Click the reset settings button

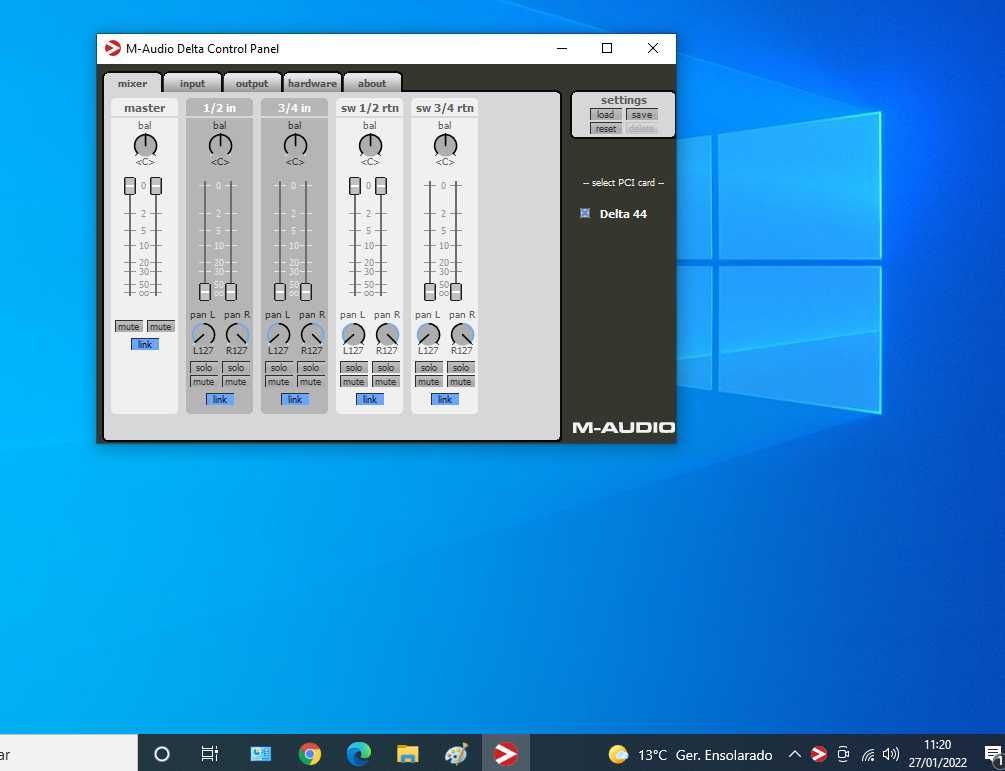606,129
